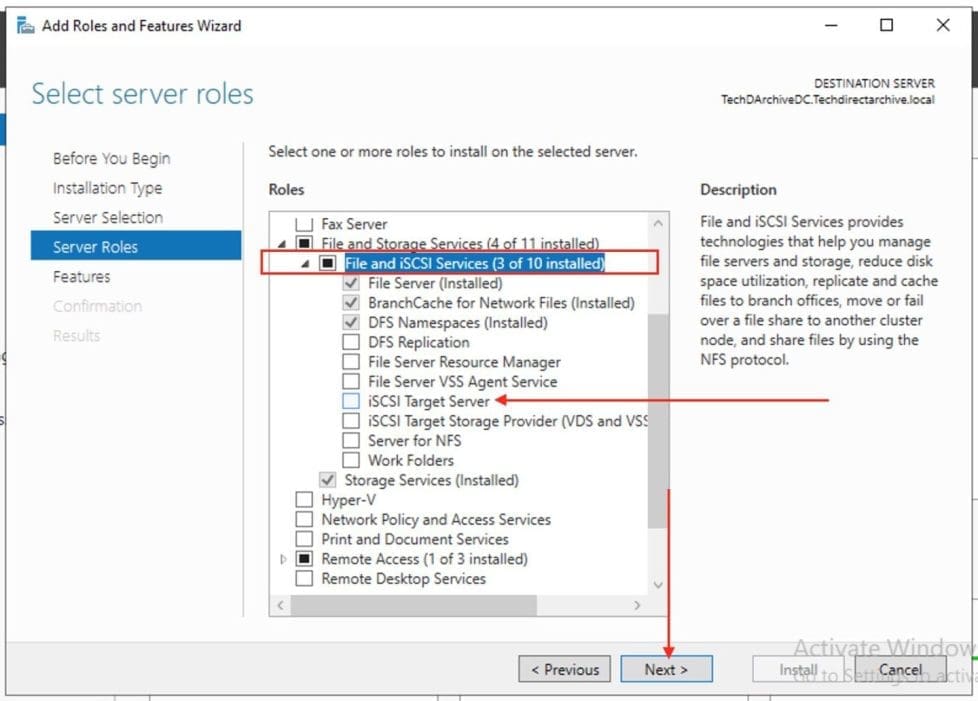Cancel the Add Roles wizard
The image size is (978, 701).
coord(900,669)
